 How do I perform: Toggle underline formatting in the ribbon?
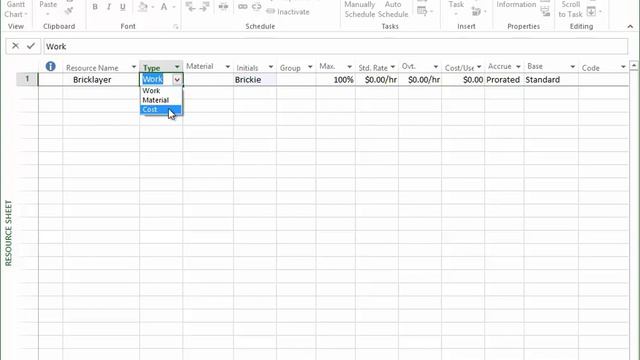click(x=122, y=7)
